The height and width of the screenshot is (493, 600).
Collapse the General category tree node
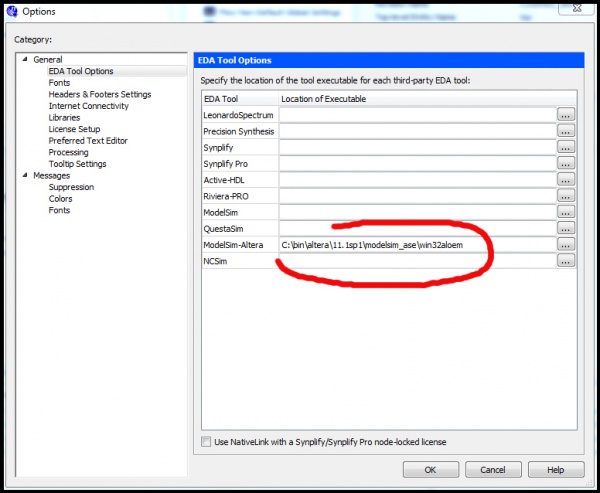pos(25,59)
